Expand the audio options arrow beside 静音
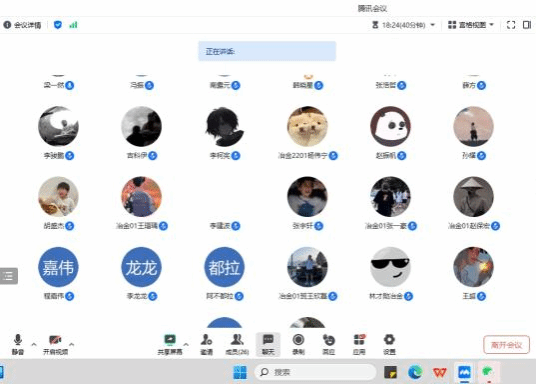536x384 pixels. click(x=34, y=344)
